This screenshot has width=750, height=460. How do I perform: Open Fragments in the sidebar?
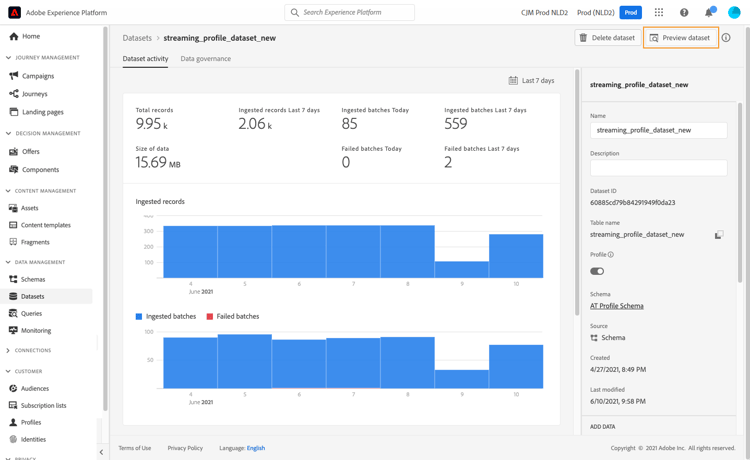(29, 242)
